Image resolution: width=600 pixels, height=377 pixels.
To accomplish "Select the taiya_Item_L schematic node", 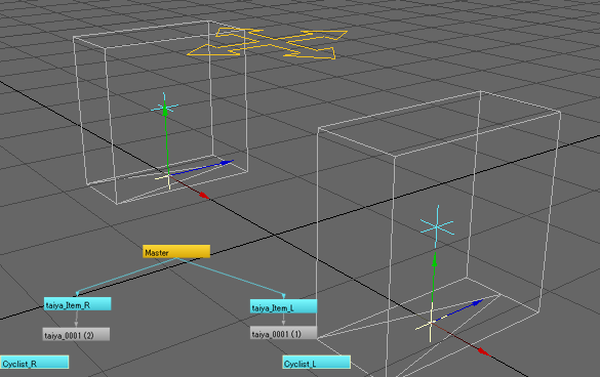I will (284, 307).
